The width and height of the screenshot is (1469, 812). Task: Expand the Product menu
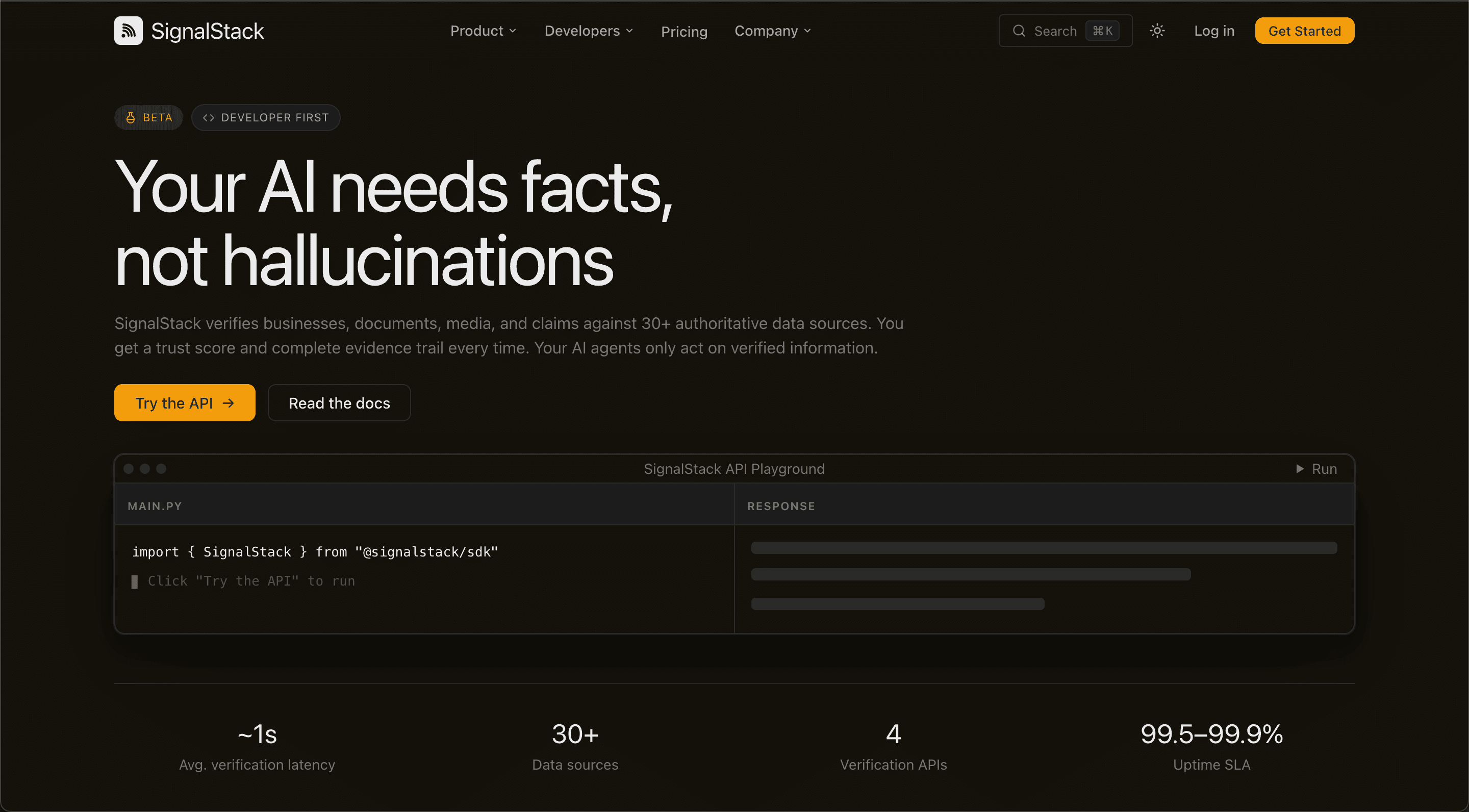(x=484, y=31)
